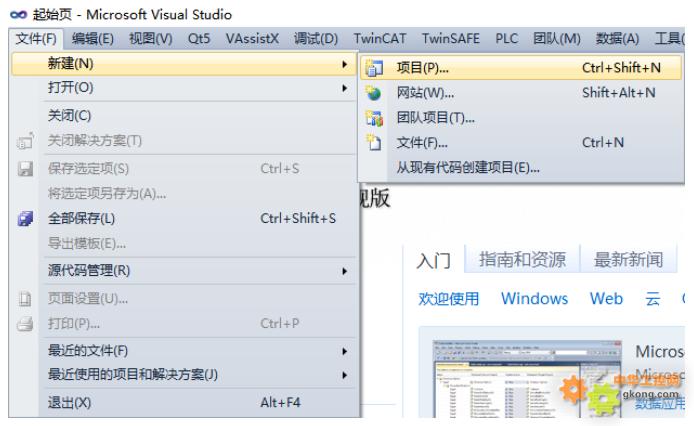Open the TwinCAT menu
This screenshot has width=694, height=426.
[x=380, y=39]
